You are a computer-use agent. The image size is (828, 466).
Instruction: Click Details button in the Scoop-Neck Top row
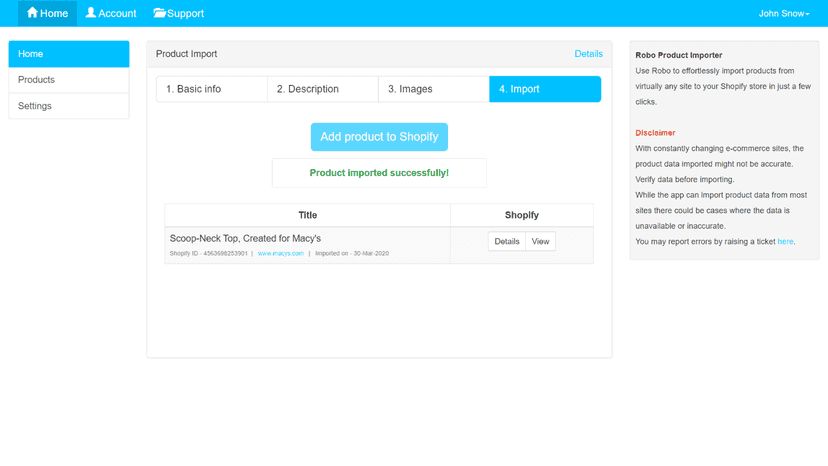point(507,241)
